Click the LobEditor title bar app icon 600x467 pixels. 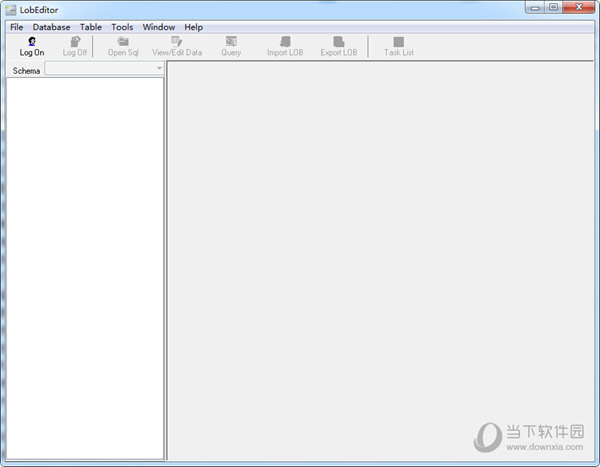point(11,10)
